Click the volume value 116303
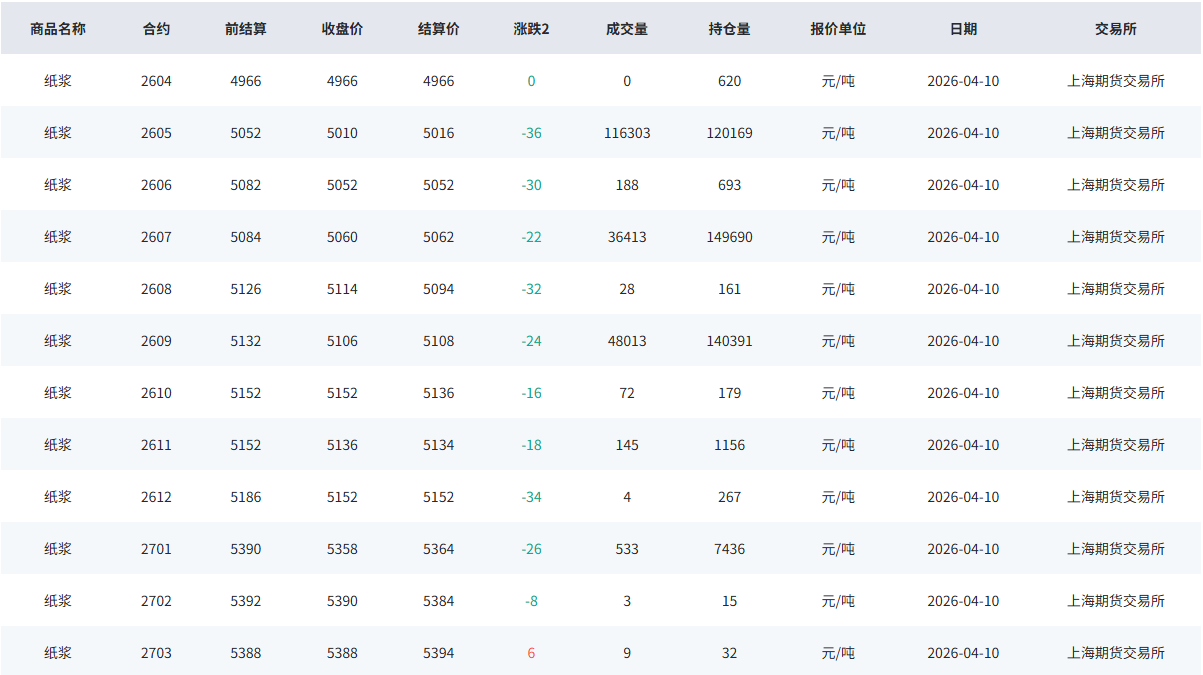 coord(627,133)
